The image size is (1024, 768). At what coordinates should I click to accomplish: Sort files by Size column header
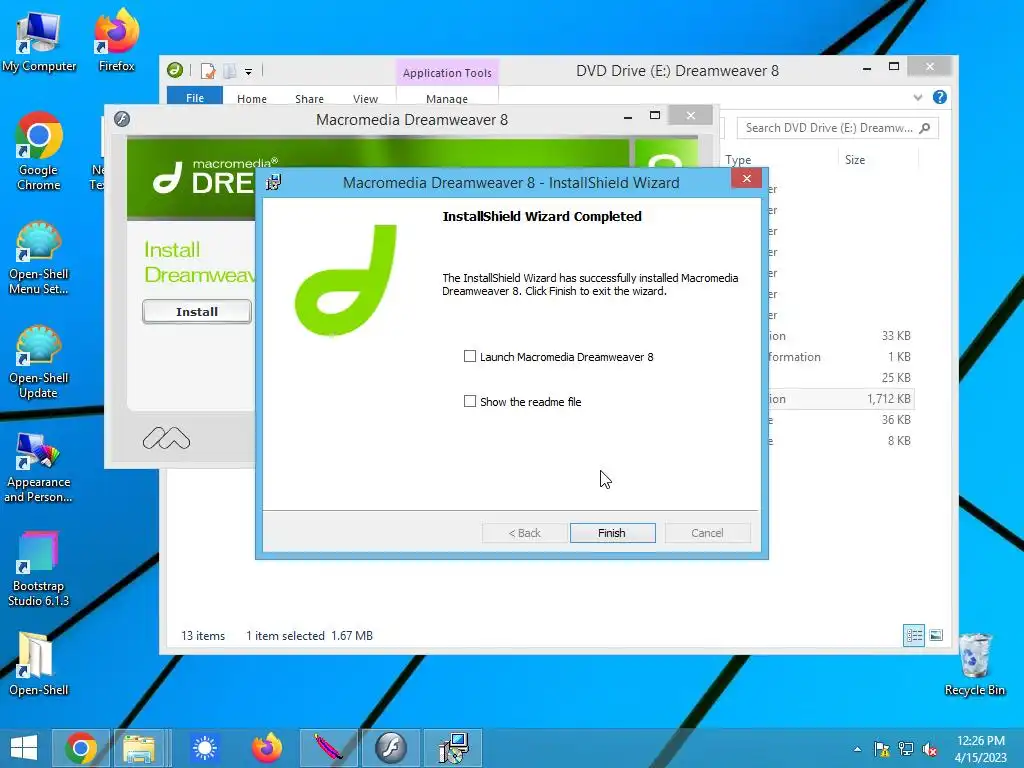coord(854,160)
